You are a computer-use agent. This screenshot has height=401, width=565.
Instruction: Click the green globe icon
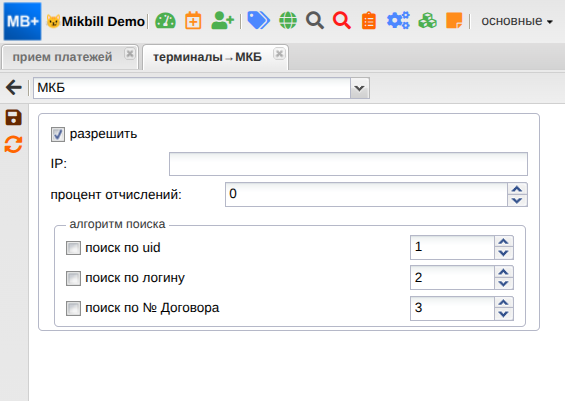[288, 21]
